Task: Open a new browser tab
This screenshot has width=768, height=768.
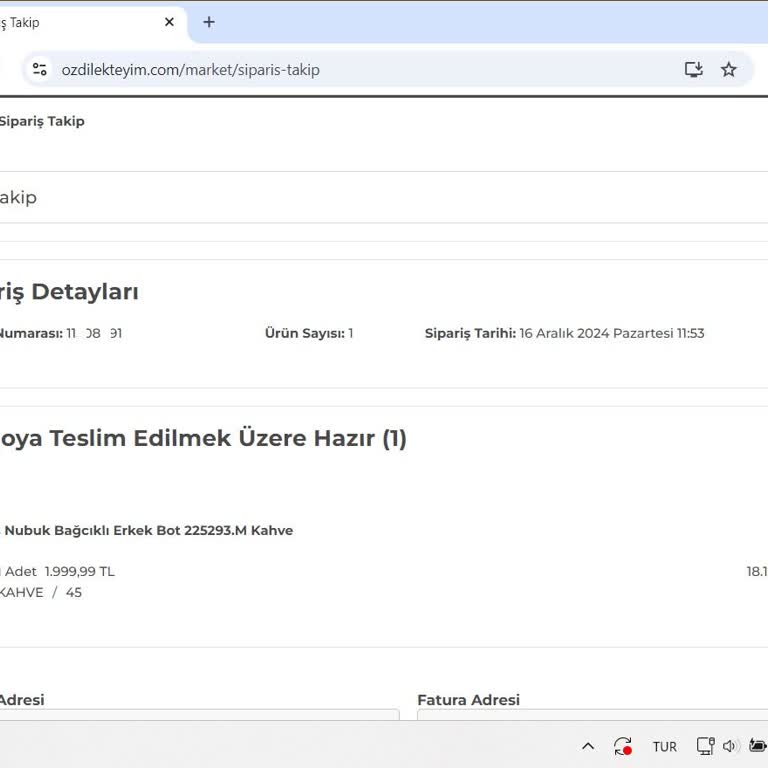Action: [208, 22]
